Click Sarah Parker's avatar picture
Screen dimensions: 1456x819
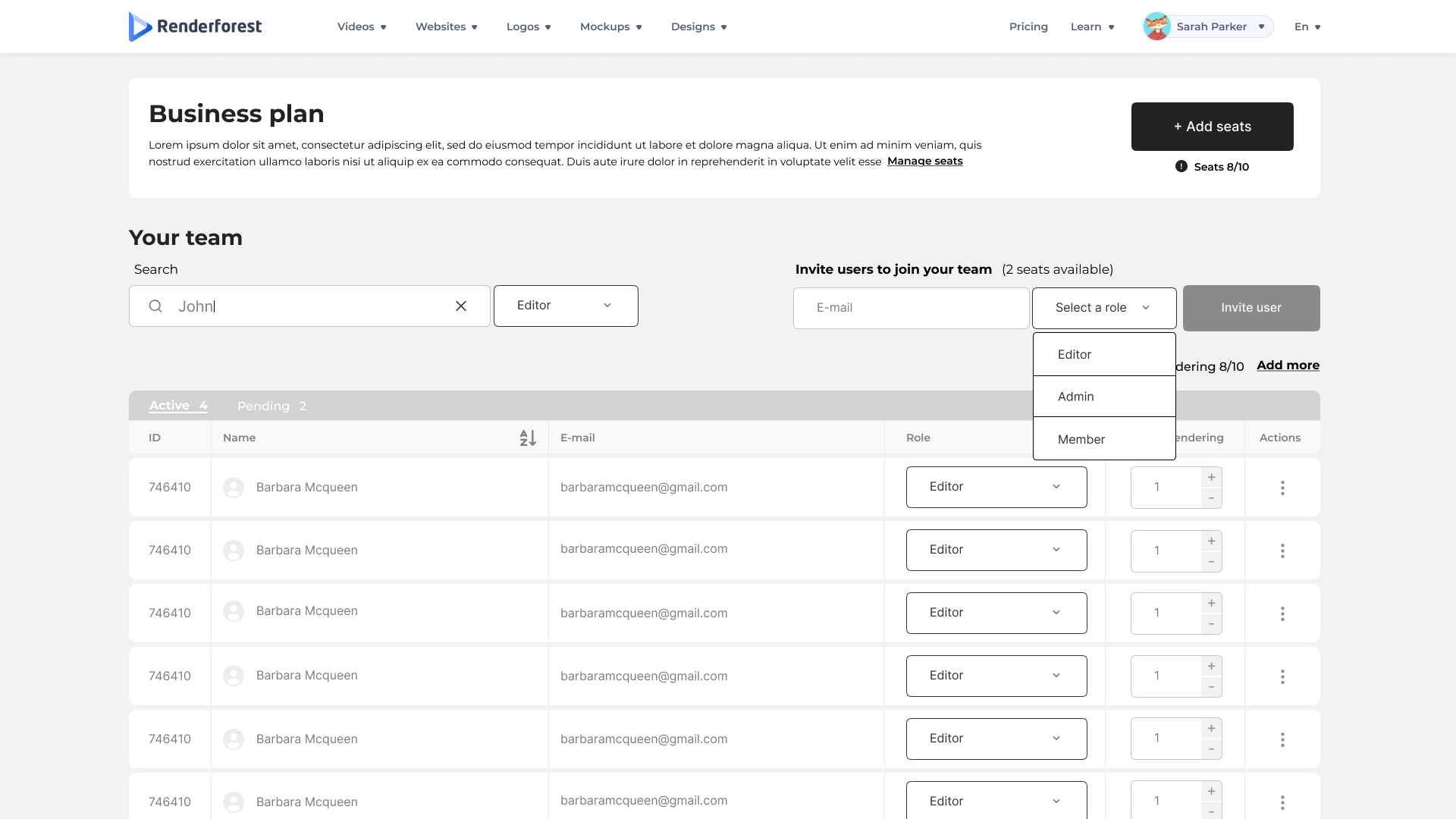coord(1157,27)
